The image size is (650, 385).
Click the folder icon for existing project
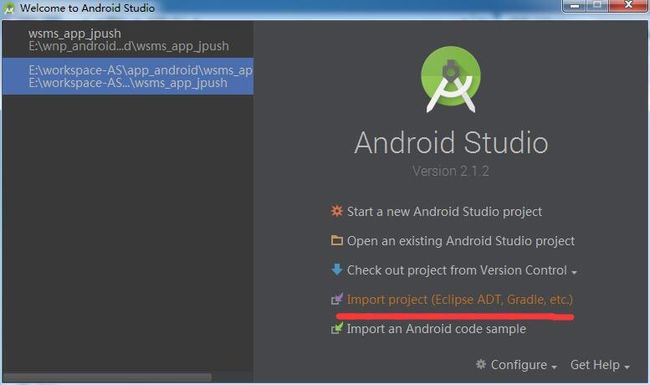point(337,240)
